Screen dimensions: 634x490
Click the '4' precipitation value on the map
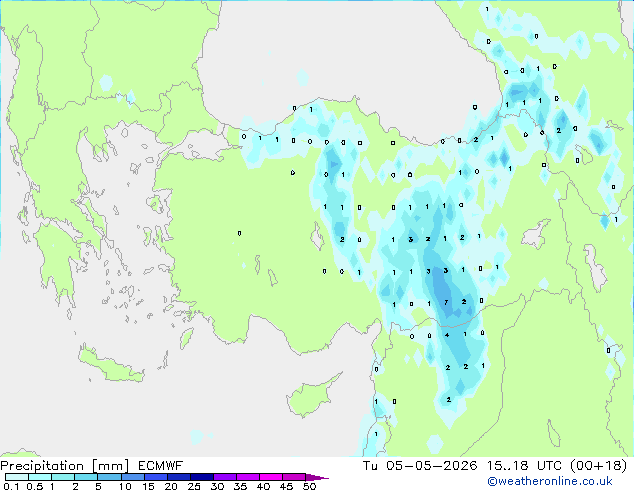click(x=447, y=335)
